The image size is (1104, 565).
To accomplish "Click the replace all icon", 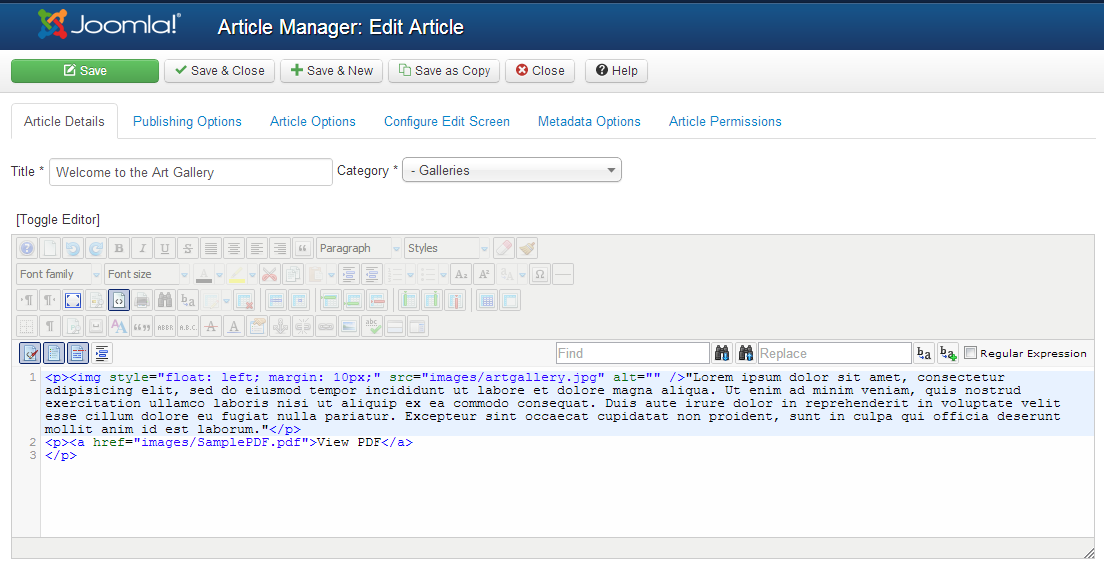I will point(948,353).
